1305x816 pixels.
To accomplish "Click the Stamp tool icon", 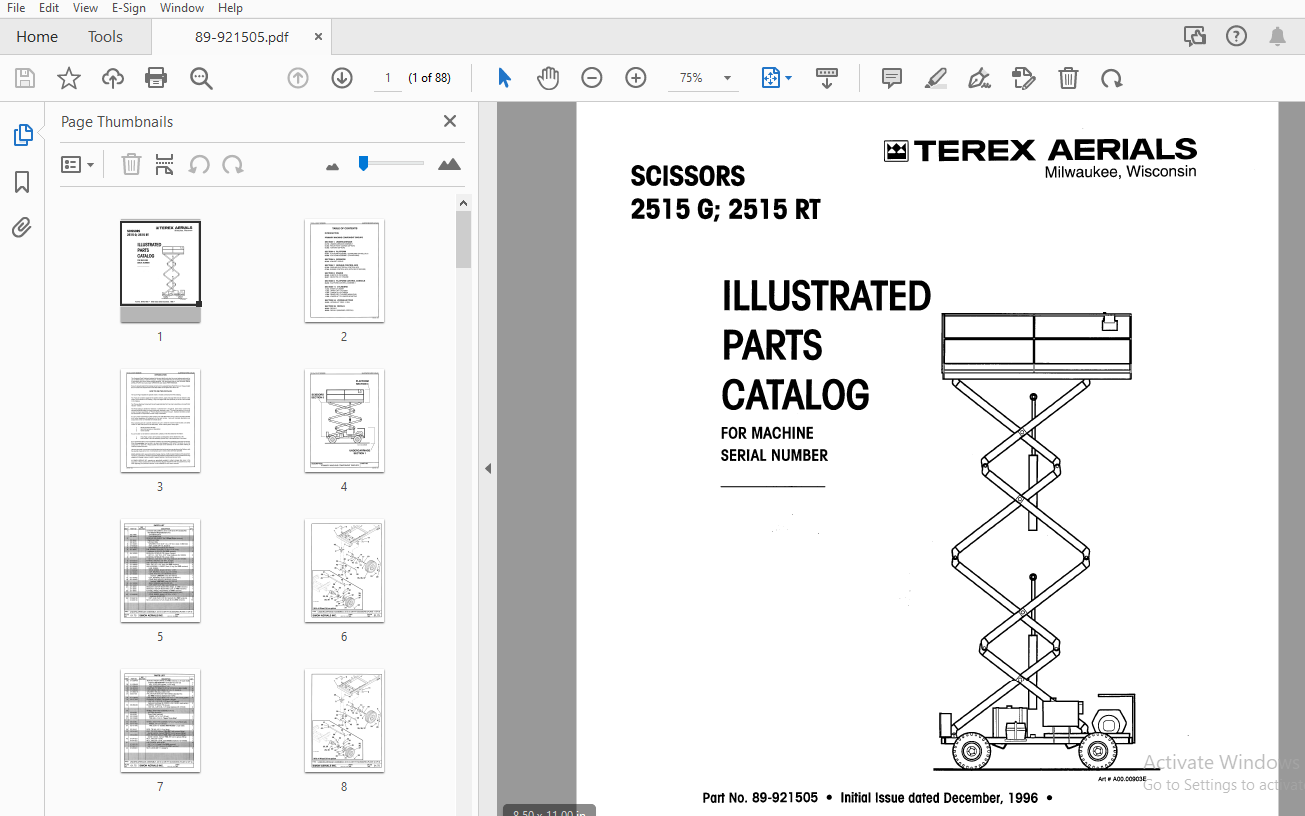I will tap(1023, 78).
